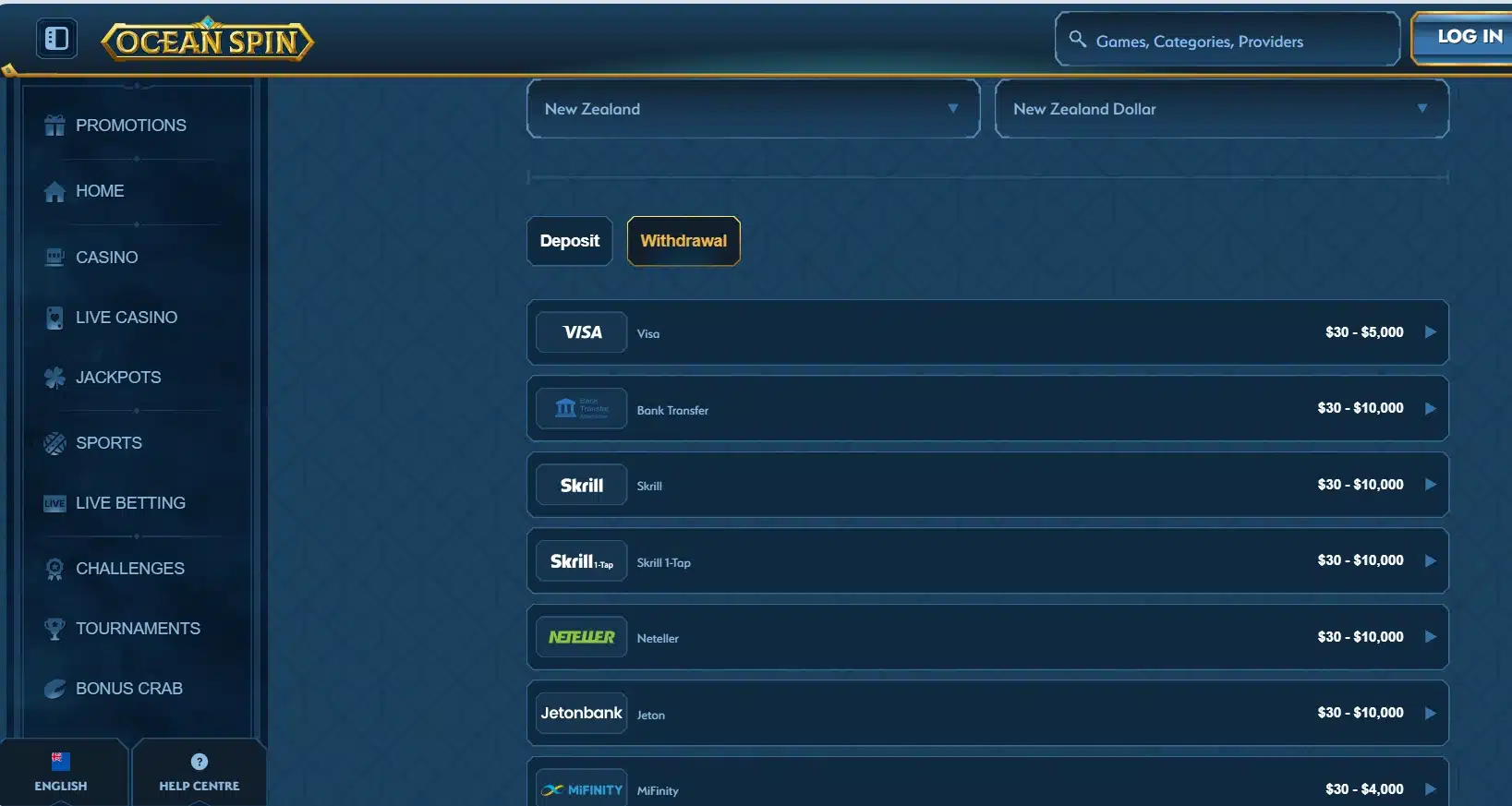Viewport: 1512px width, 806px height.
Task: Open the Bonus Crab menu label
Action: 129,689
